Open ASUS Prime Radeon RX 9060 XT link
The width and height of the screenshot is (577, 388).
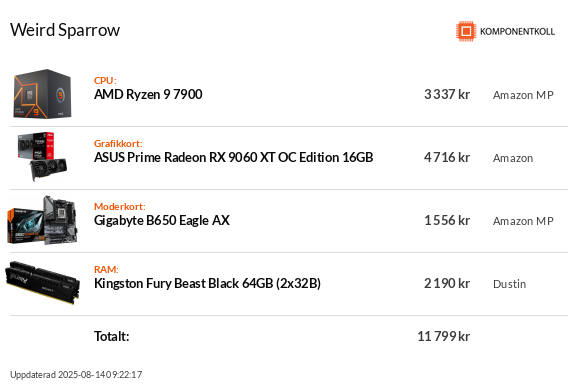(234, 157)
